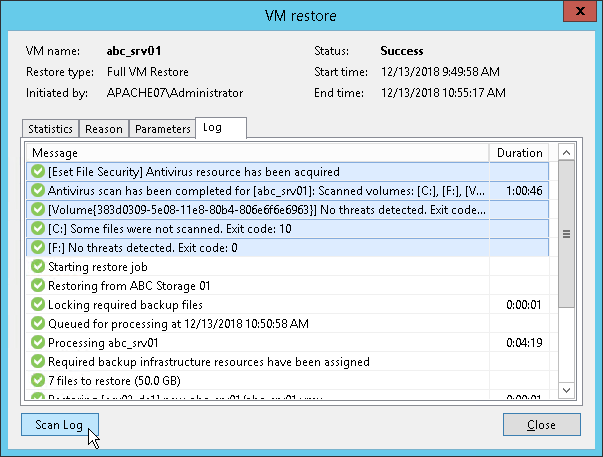Viewport: 603px width, 457px height.
Task: Click green icon beside Restoring from ABC Storage 01
Action: click(x=38, y=286)
